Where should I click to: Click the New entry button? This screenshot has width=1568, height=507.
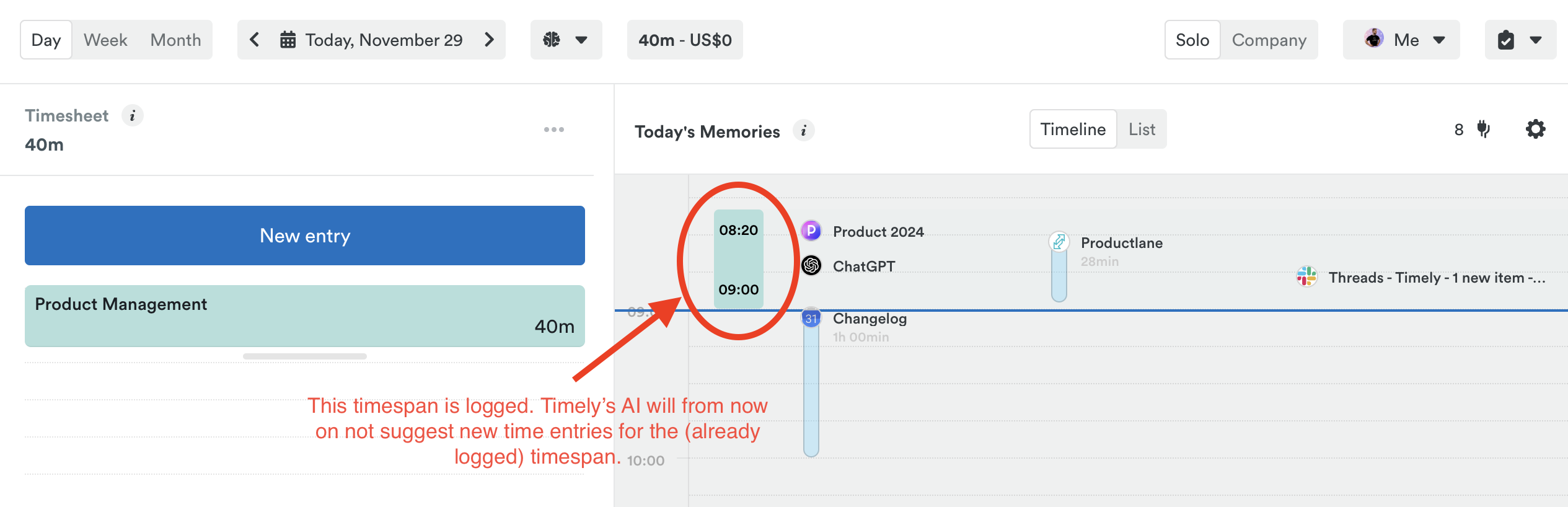pos(304,236)
